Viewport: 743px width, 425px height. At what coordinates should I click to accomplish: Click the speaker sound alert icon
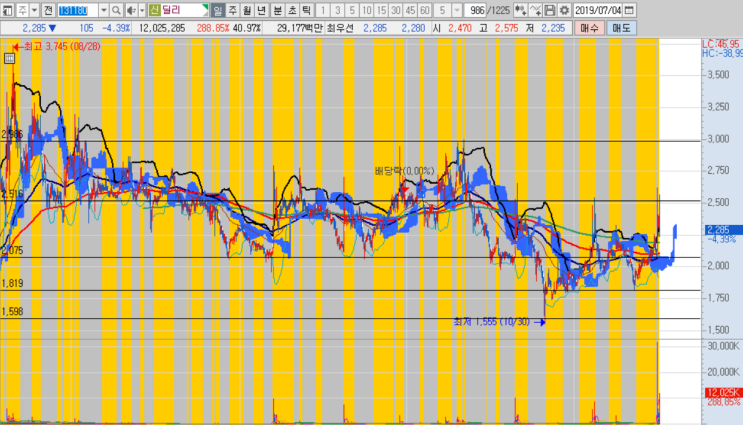pos(131,10)
